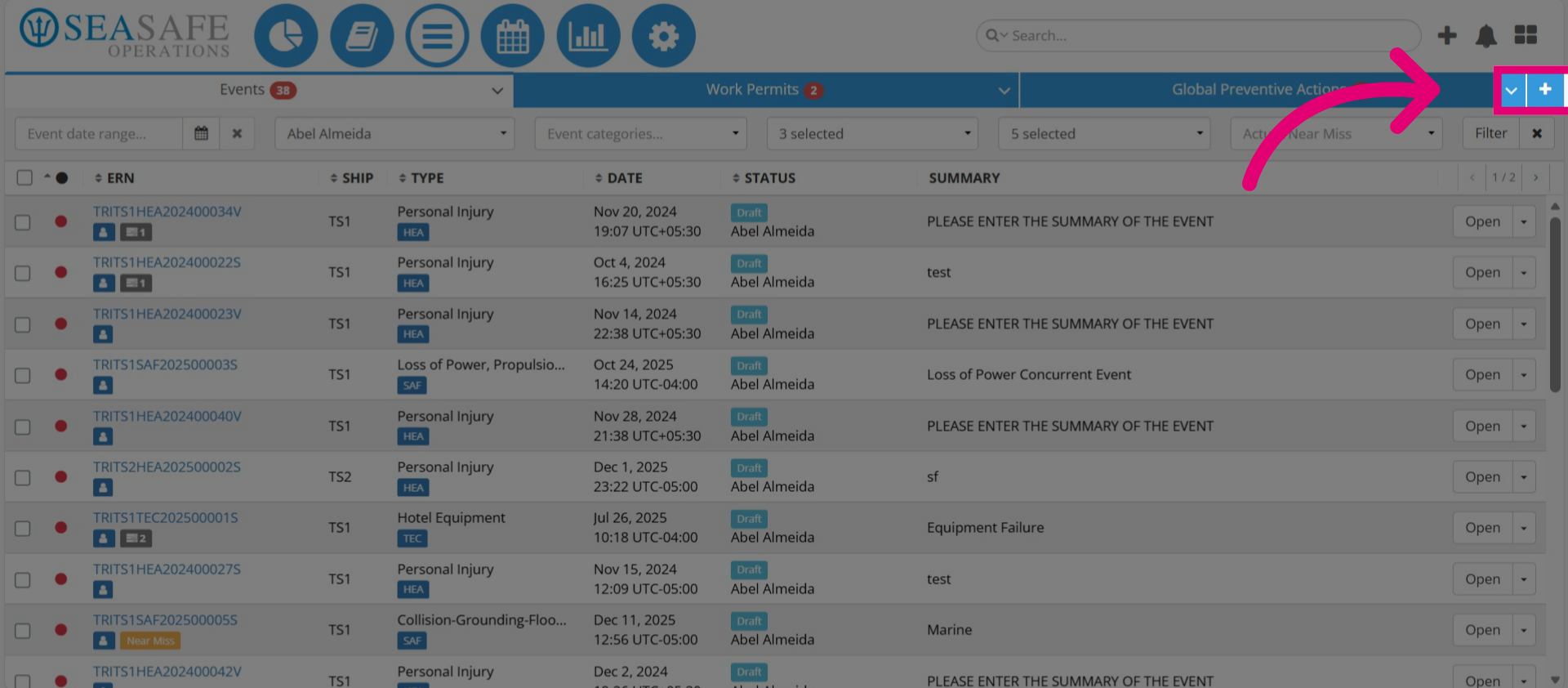Click the highlighted plus tab button
Viewport: 1568px width, 688px height.
[x=1545, y=90]
